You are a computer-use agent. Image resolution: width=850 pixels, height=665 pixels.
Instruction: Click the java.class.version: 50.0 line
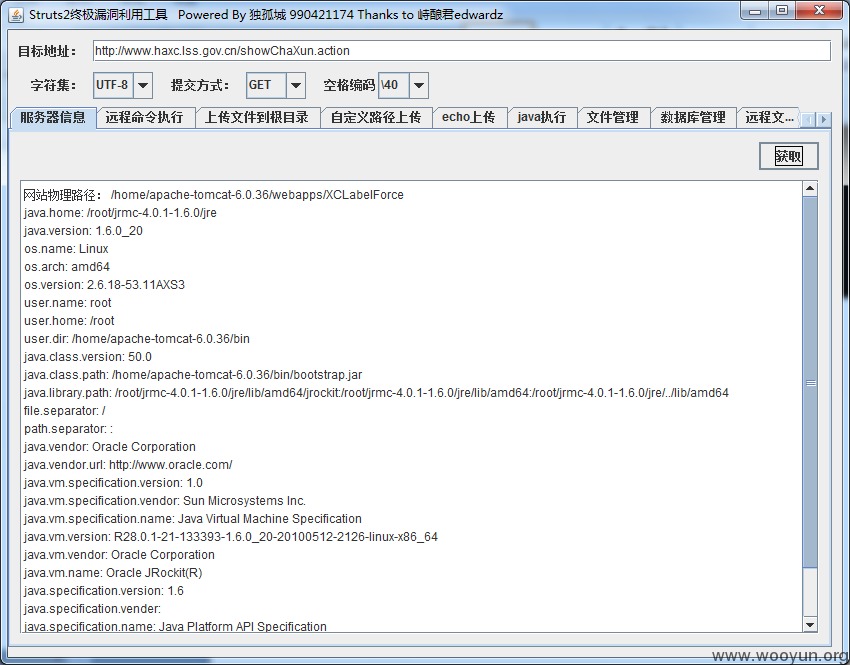[x=88, y=357]
